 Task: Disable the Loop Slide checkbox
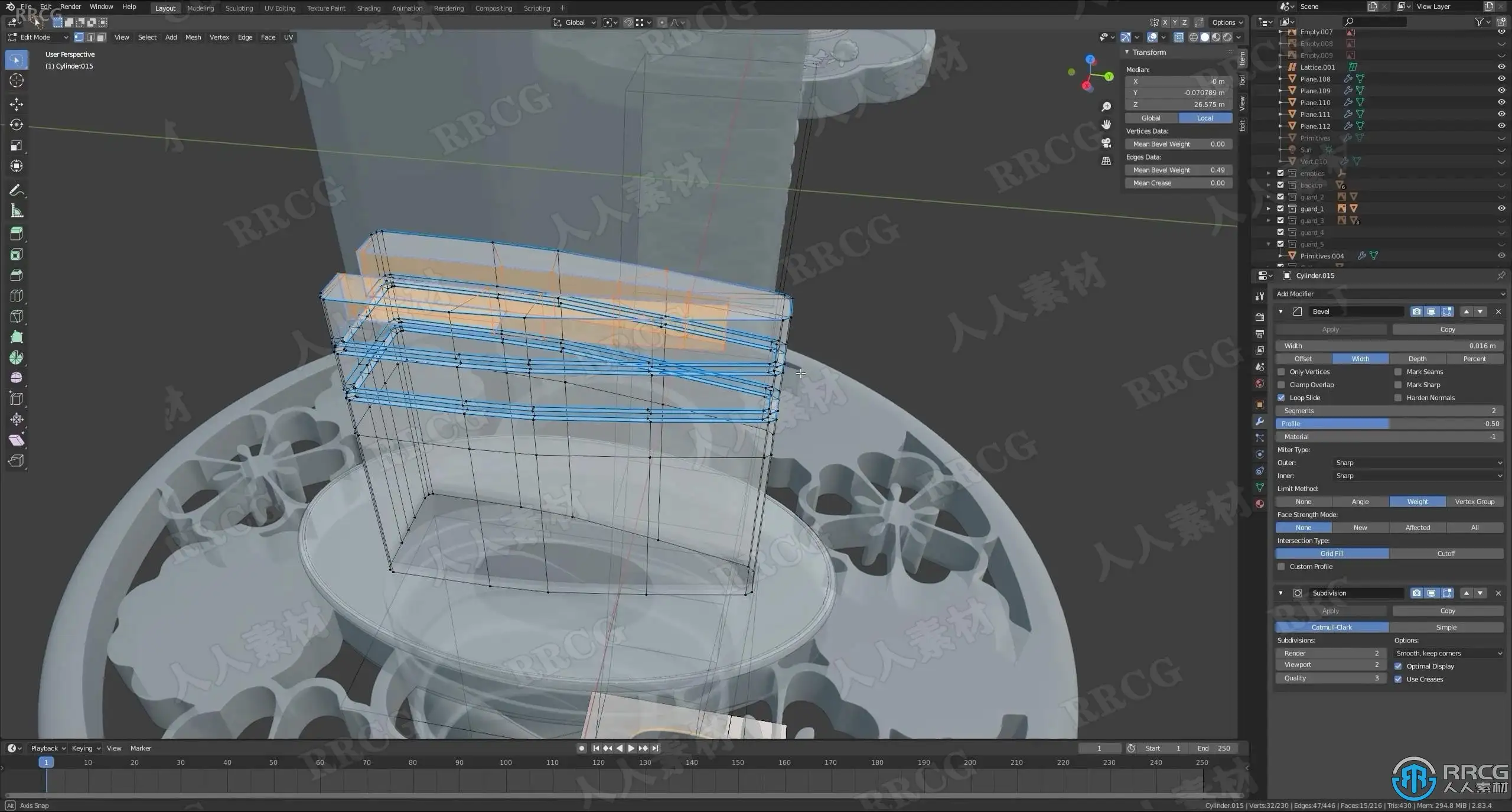[1281, 398]
